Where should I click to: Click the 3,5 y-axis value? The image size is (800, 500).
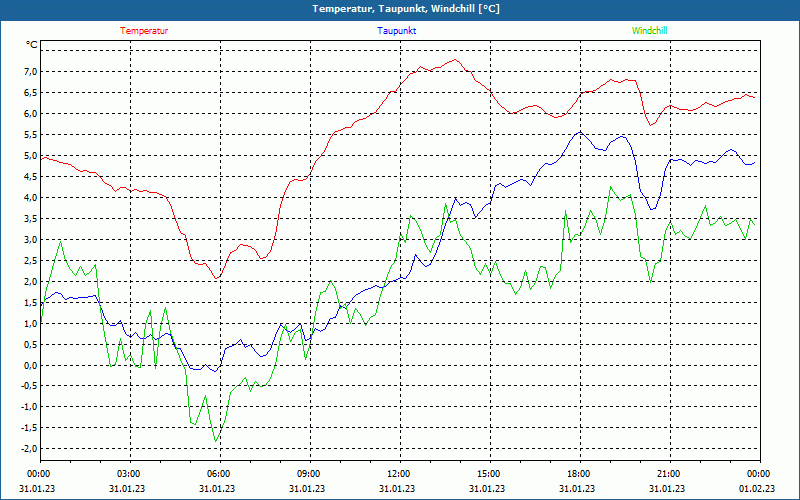tap(32, 218)
